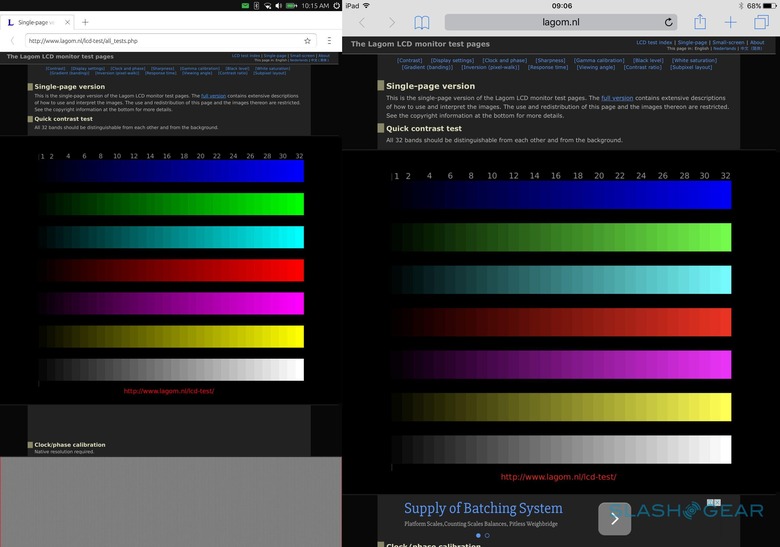Image resolution: width=780 pixels, height=547 pixels.
Task: Show all tabs with Safari's tabs icon
Action: point(761,22)
